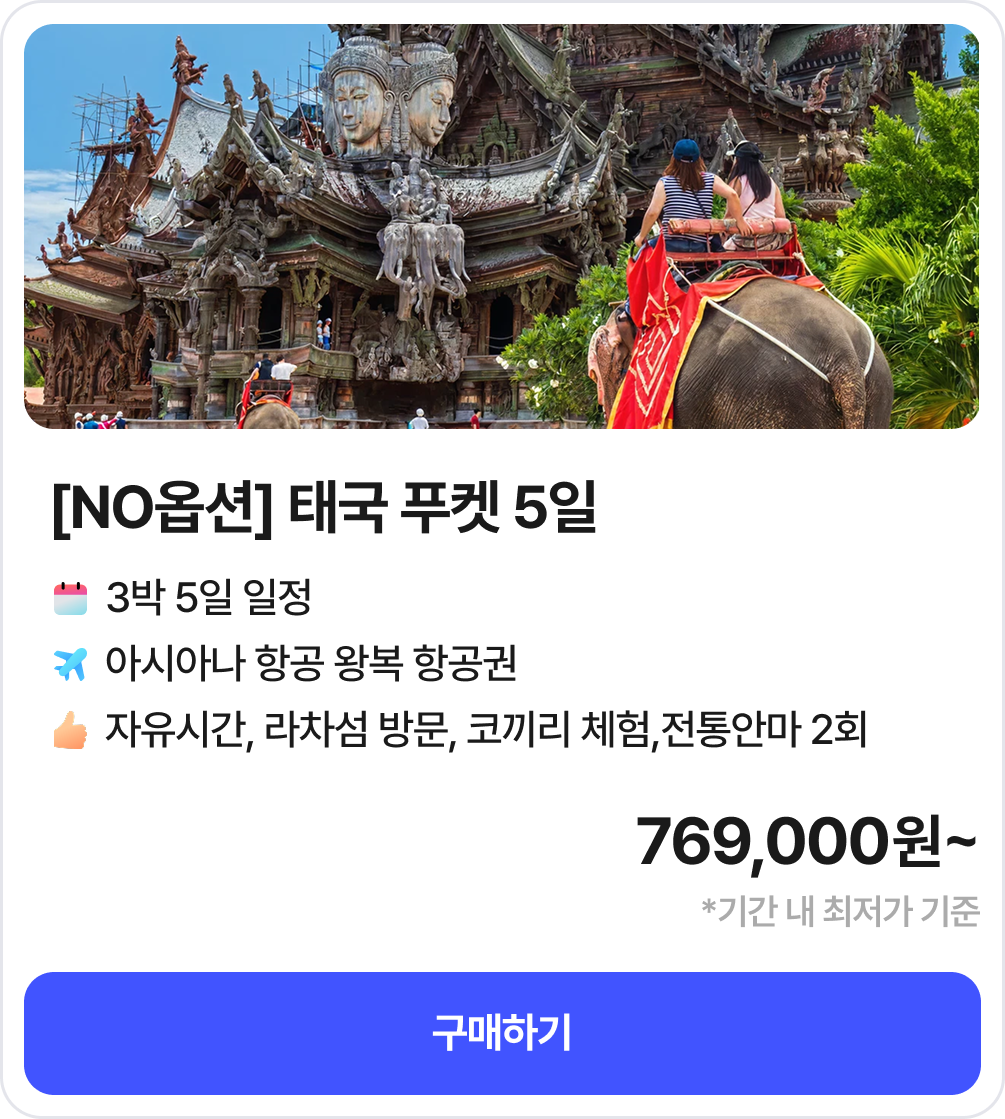The width and height of the screenshot is (1005, 1119).
Task: Open the temple hero photo
Action: 502,226
